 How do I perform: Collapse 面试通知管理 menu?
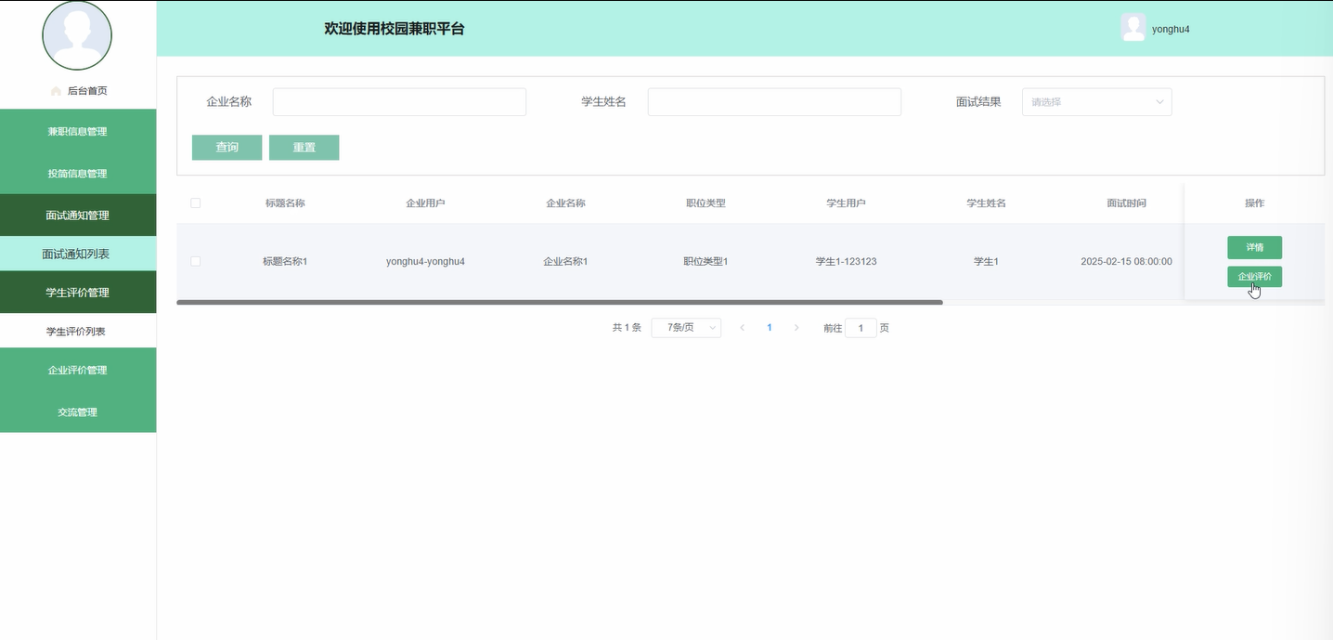pyautogui.click(x=78, y=215)
